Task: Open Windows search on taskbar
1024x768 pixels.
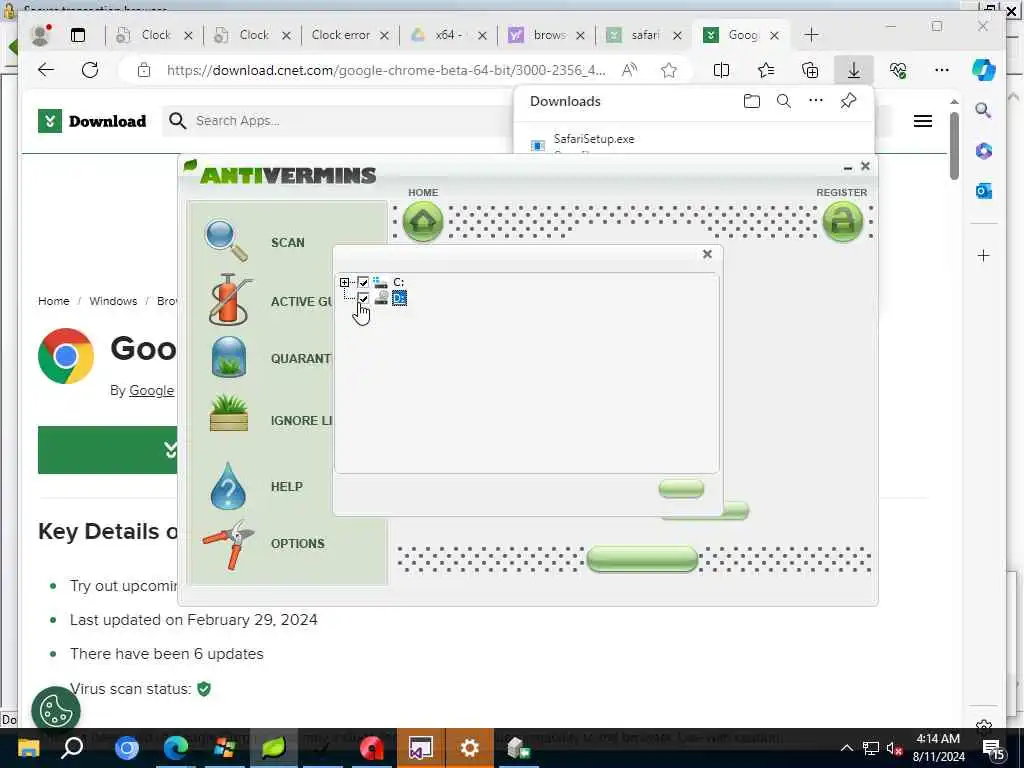Action: click(x=72, y=747)
